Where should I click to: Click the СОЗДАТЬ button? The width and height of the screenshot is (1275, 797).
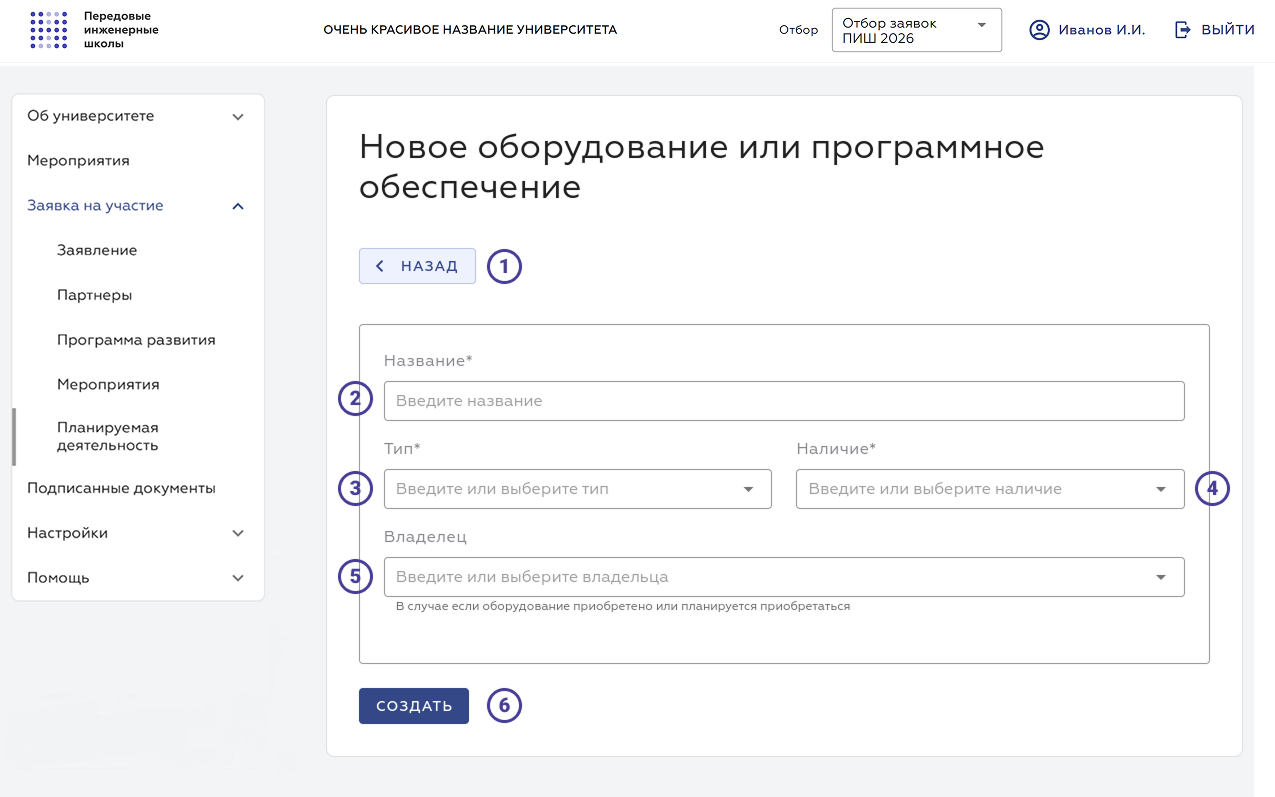[x=414, y=706]
